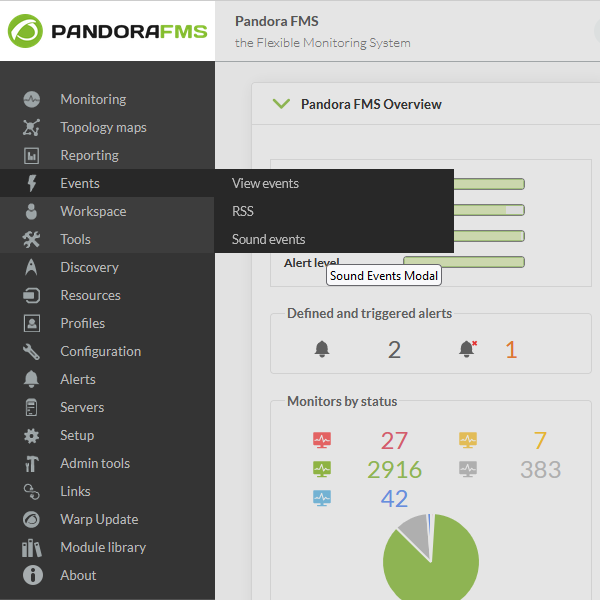The height and width of the screenshot is (600, 600).
Task: Click the Reporting chart icon
Action: pyautogui.click(x=31, y=155)
